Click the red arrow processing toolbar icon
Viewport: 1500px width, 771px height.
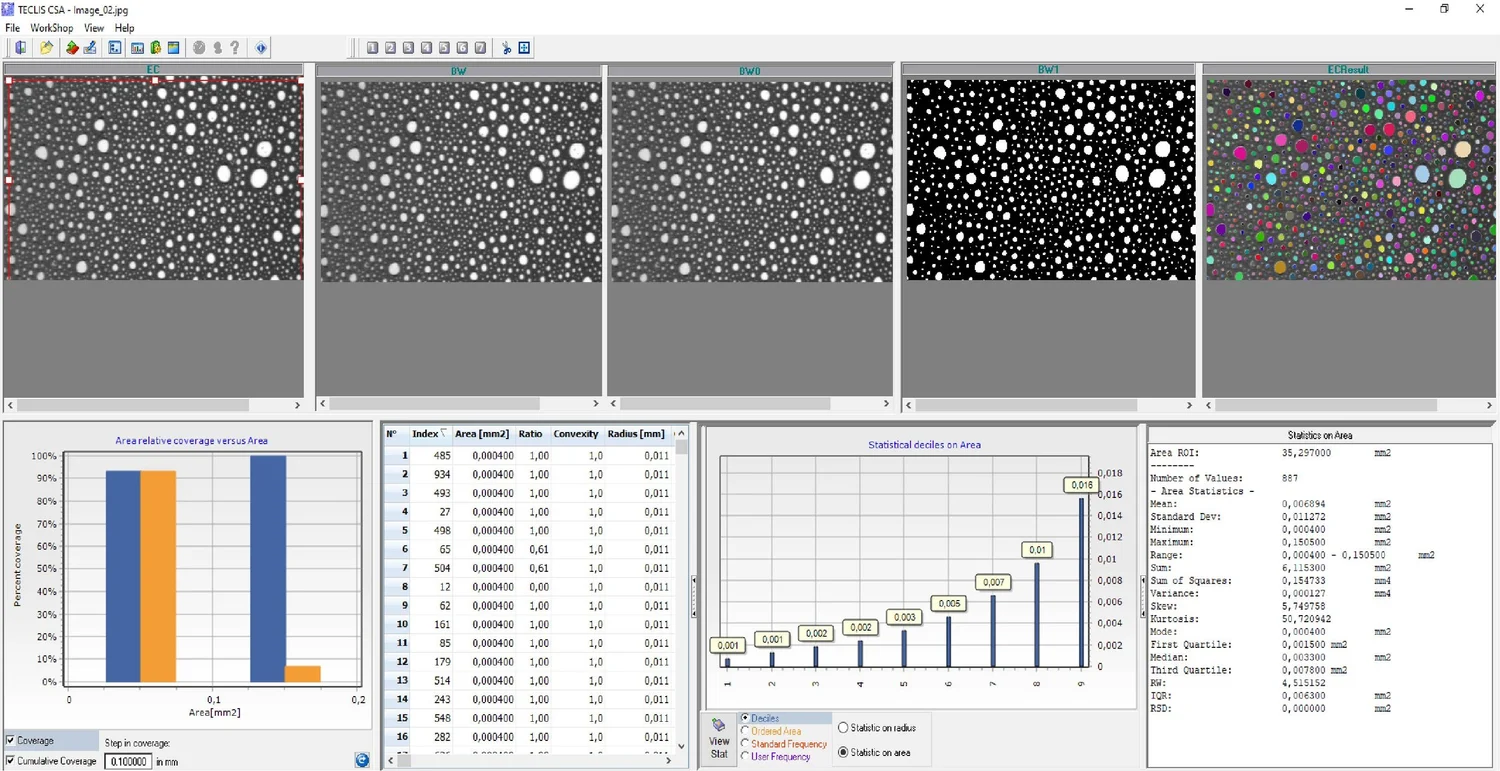point(73,47)
